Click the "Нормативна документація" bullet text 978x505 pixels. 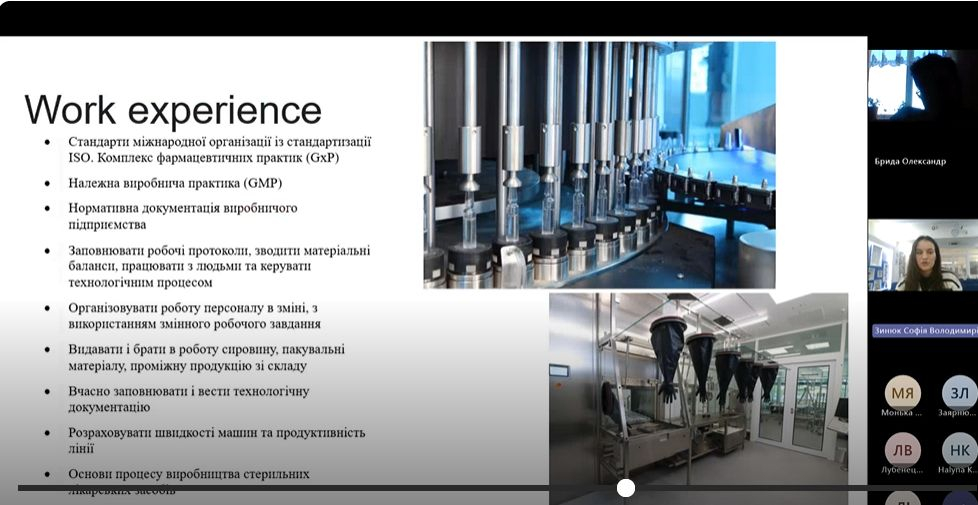[182, 216]
